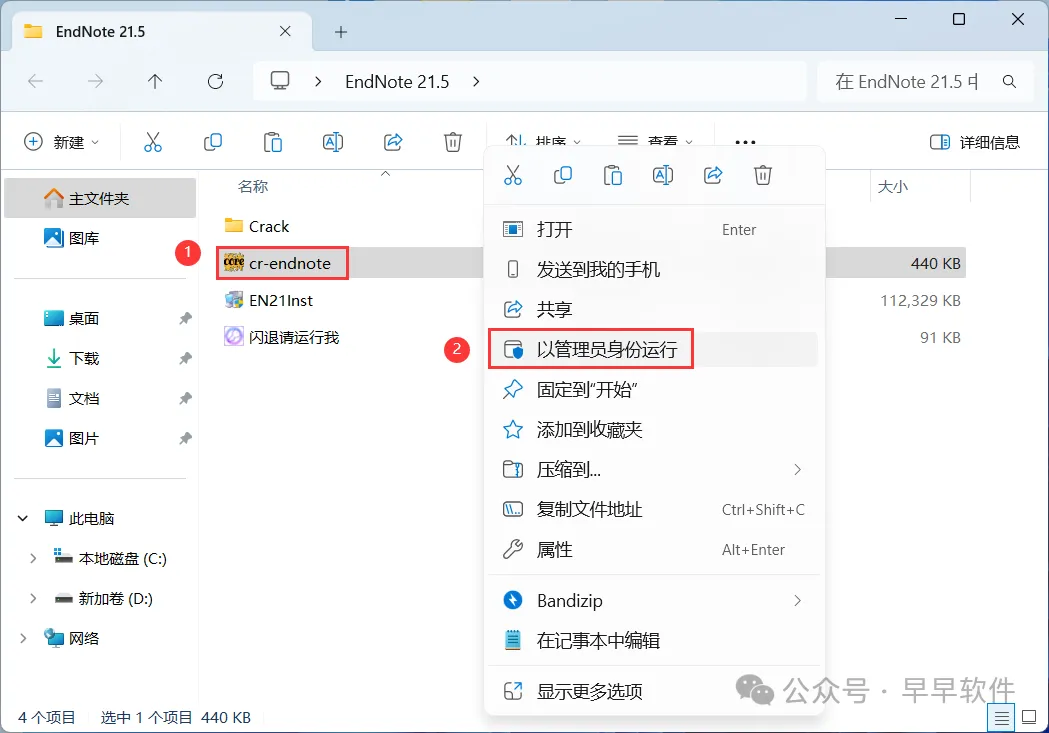This screenshot has width=1049, height=733.
Task: Click the rename icon in the Explorer toolbar
Action: pos(332,142)
